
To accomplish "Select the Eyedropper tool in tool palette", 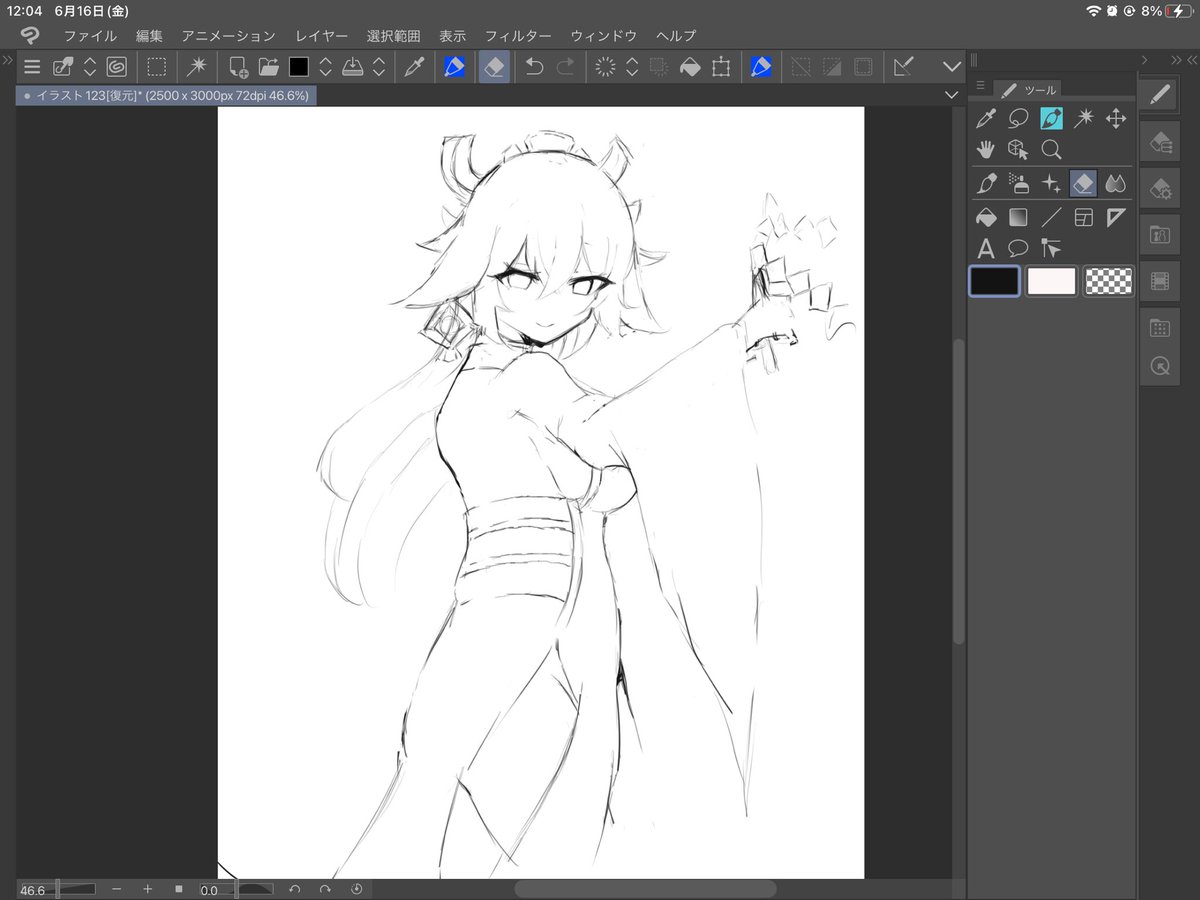I will click(x=986, y=120).
